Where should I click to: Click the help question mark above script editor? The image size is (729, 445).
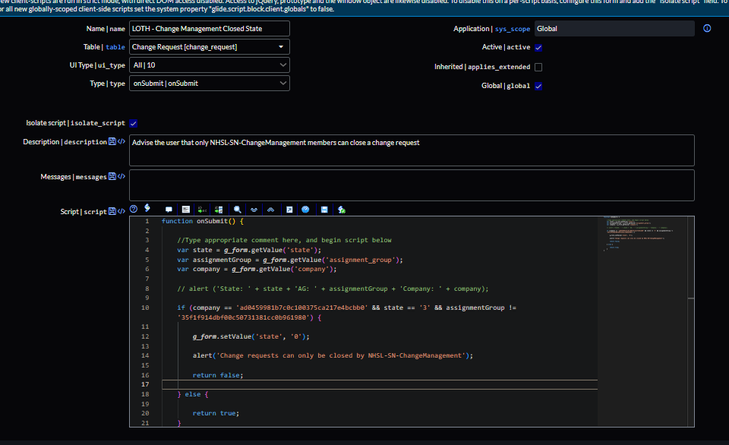[133, 209]
